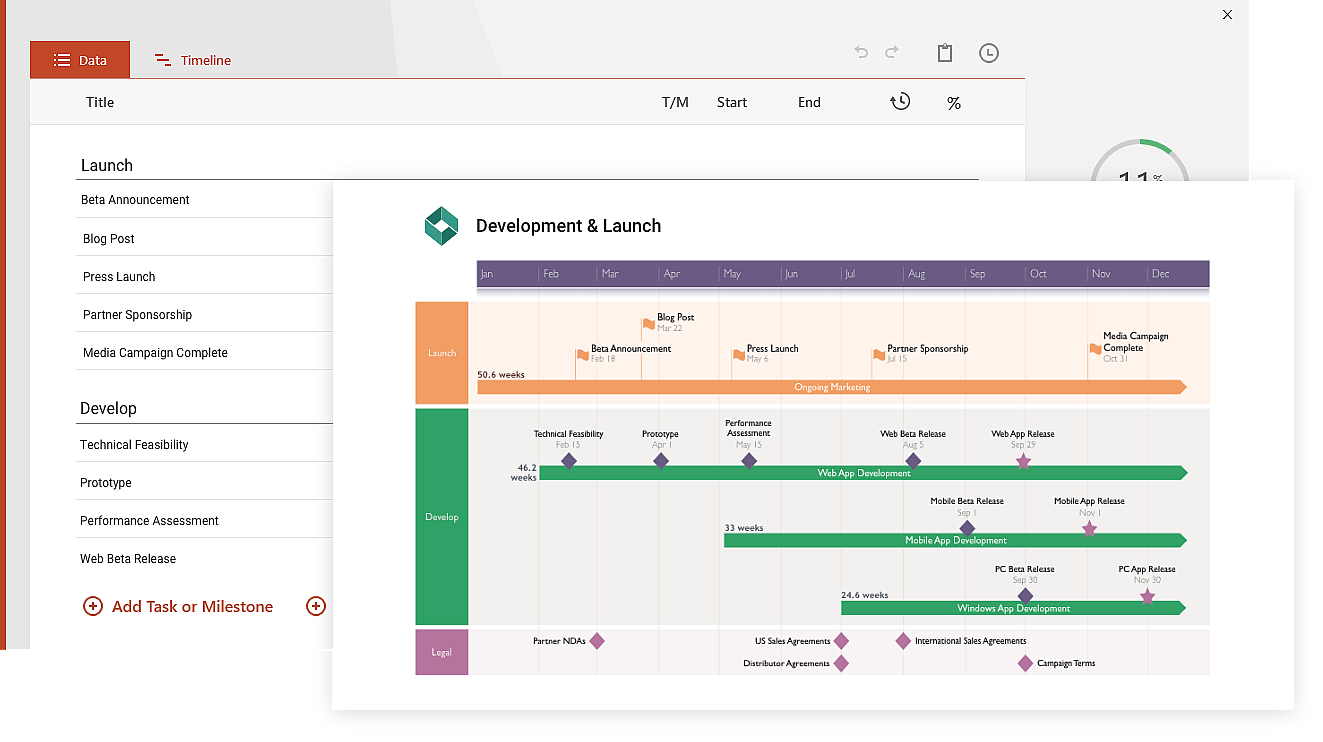The height and width of the screenshot is (742, 1323).
Task: Click the green Development & Launch logo
Action: tap(441, 226)
